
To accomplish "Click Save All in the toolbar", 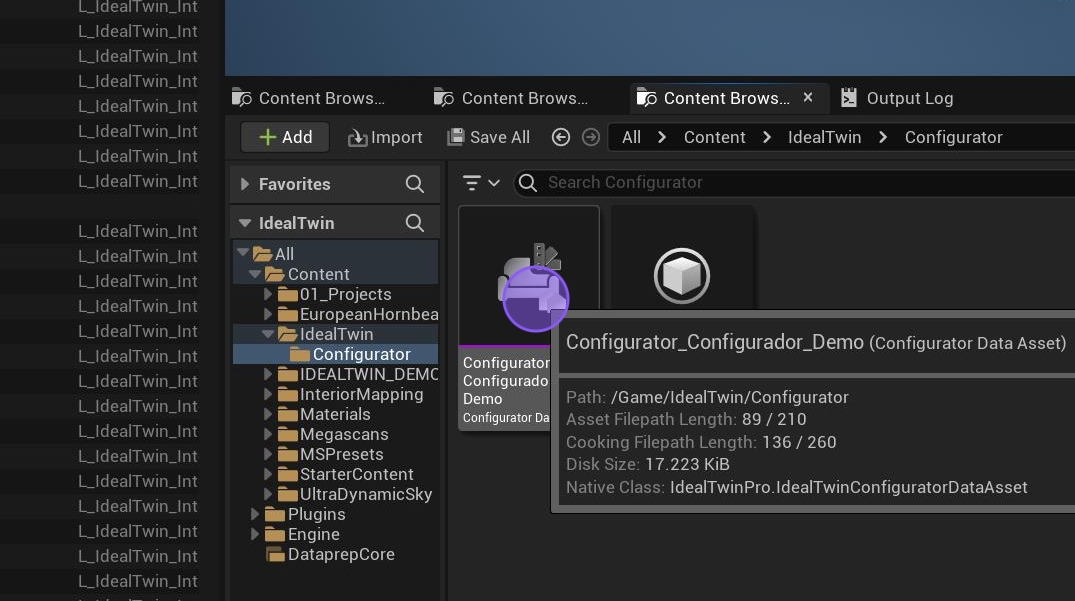I will [489, 137].
